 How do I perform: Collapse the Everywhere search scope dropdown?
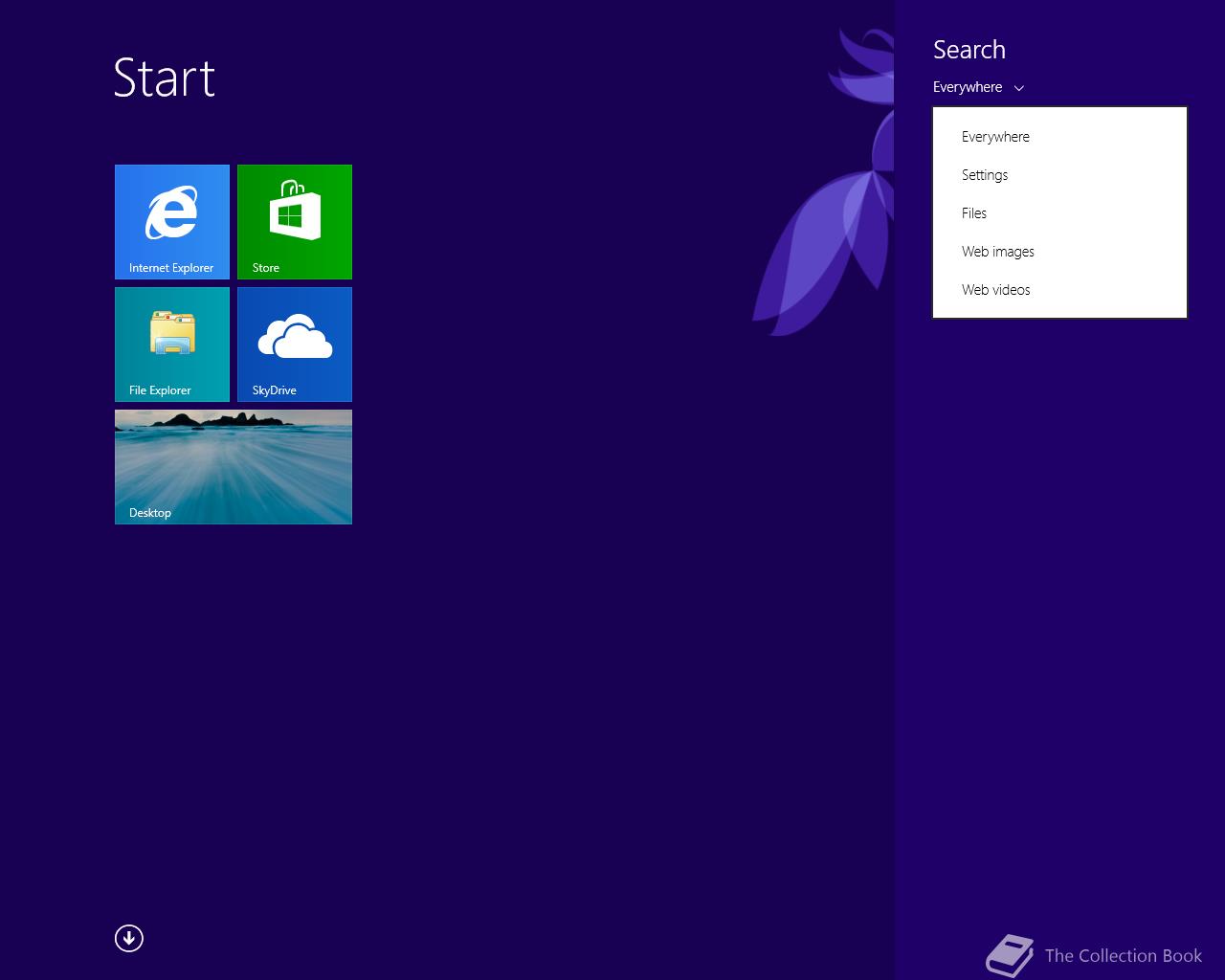(x=978, y=87)
